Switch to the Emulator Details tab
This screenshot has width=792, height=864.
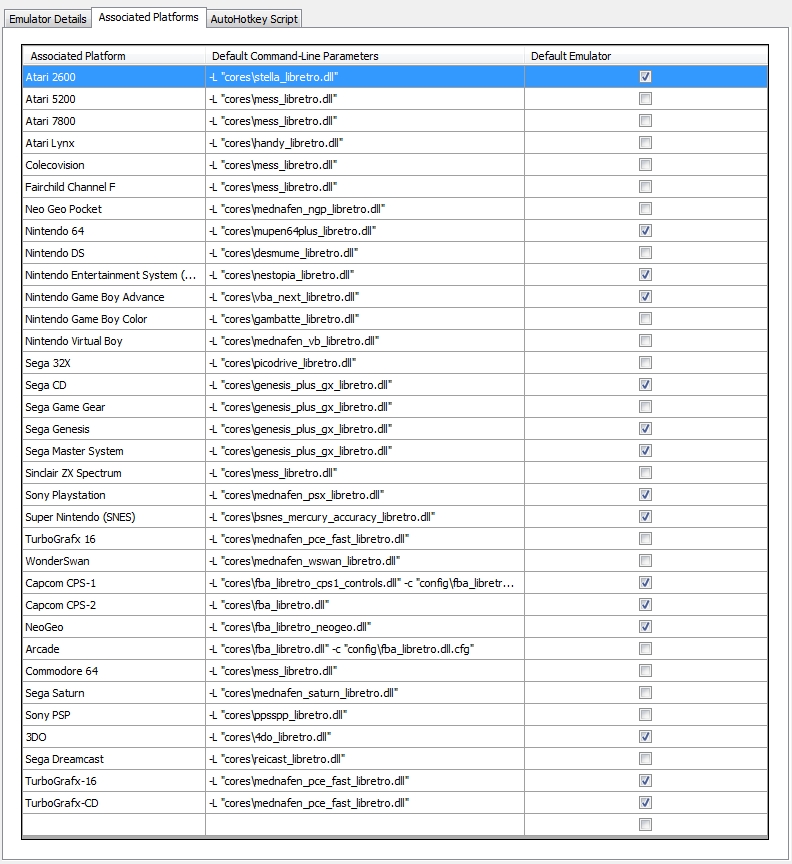pyautogui.click(x=47, y=19)
